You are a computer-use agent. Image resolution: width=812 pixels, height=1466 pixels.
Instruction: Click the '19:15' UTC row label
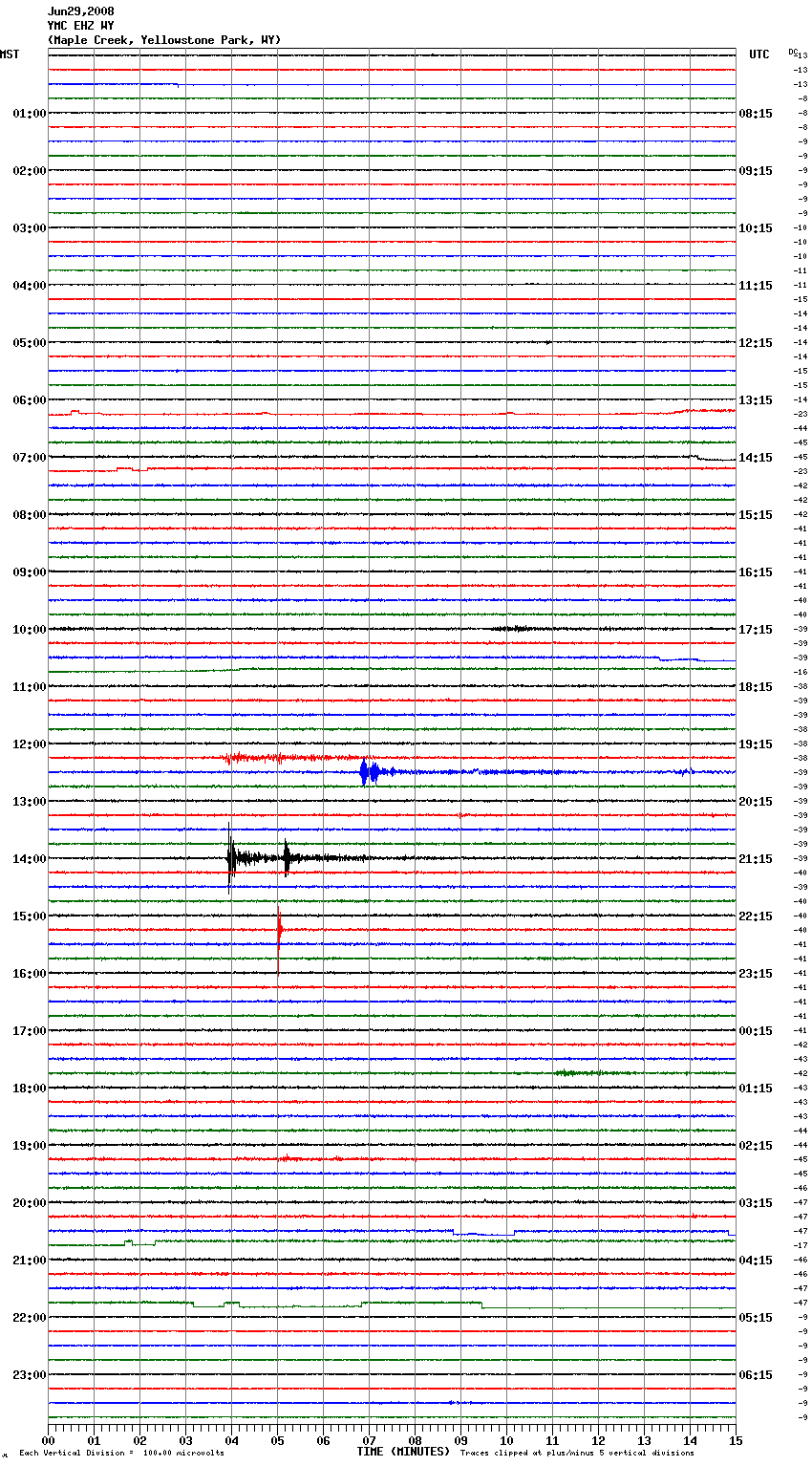tap(756, 744)
